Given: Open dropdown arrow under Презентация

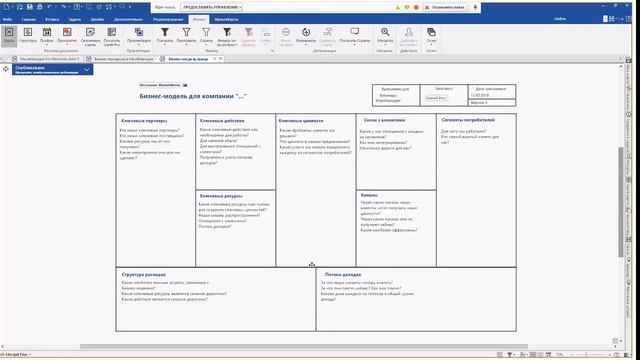Looking at the screenshot, I should point(139,44).
